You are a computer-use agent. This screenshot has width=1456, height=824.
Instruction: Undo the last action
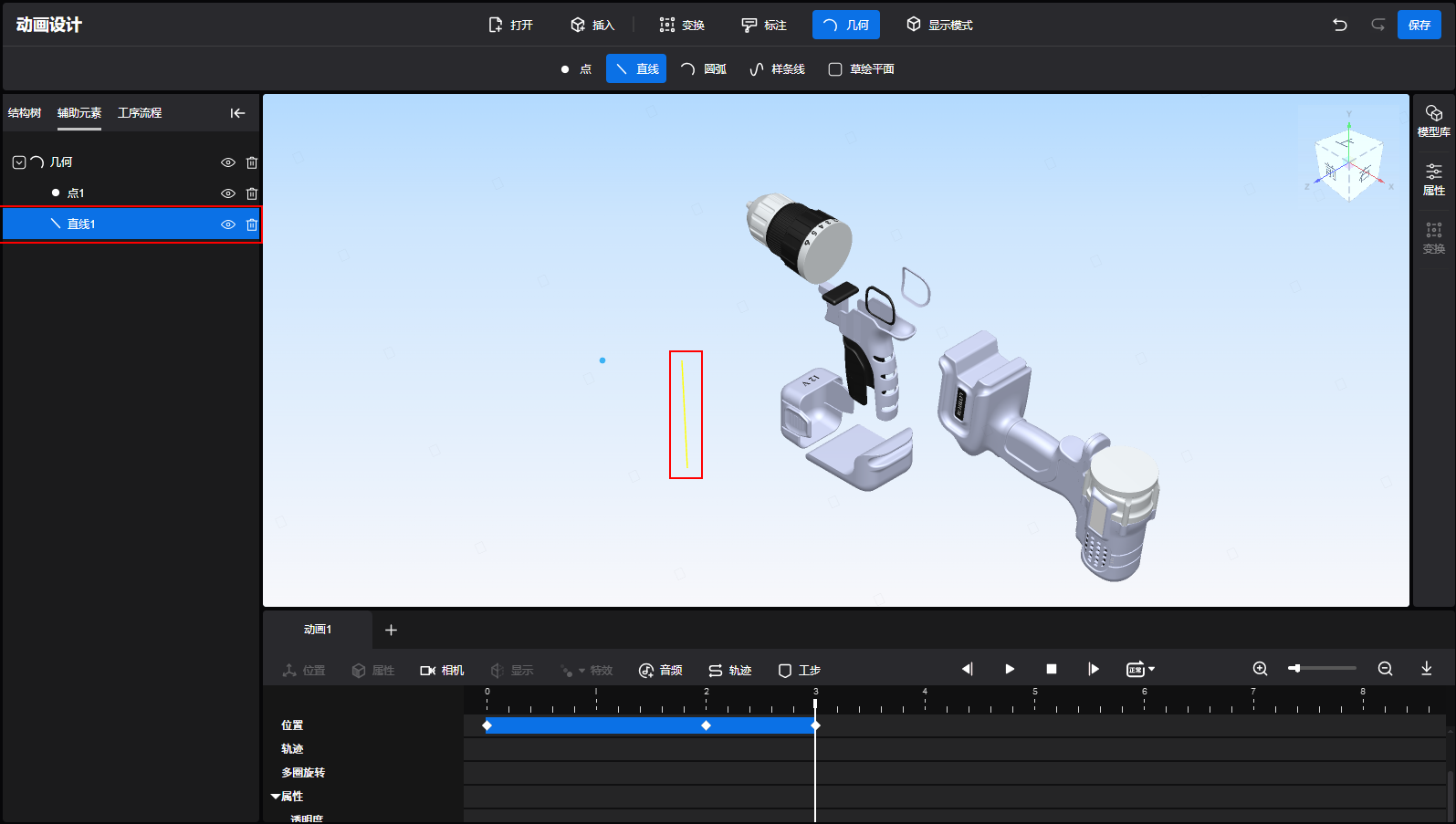(1340, 25)
